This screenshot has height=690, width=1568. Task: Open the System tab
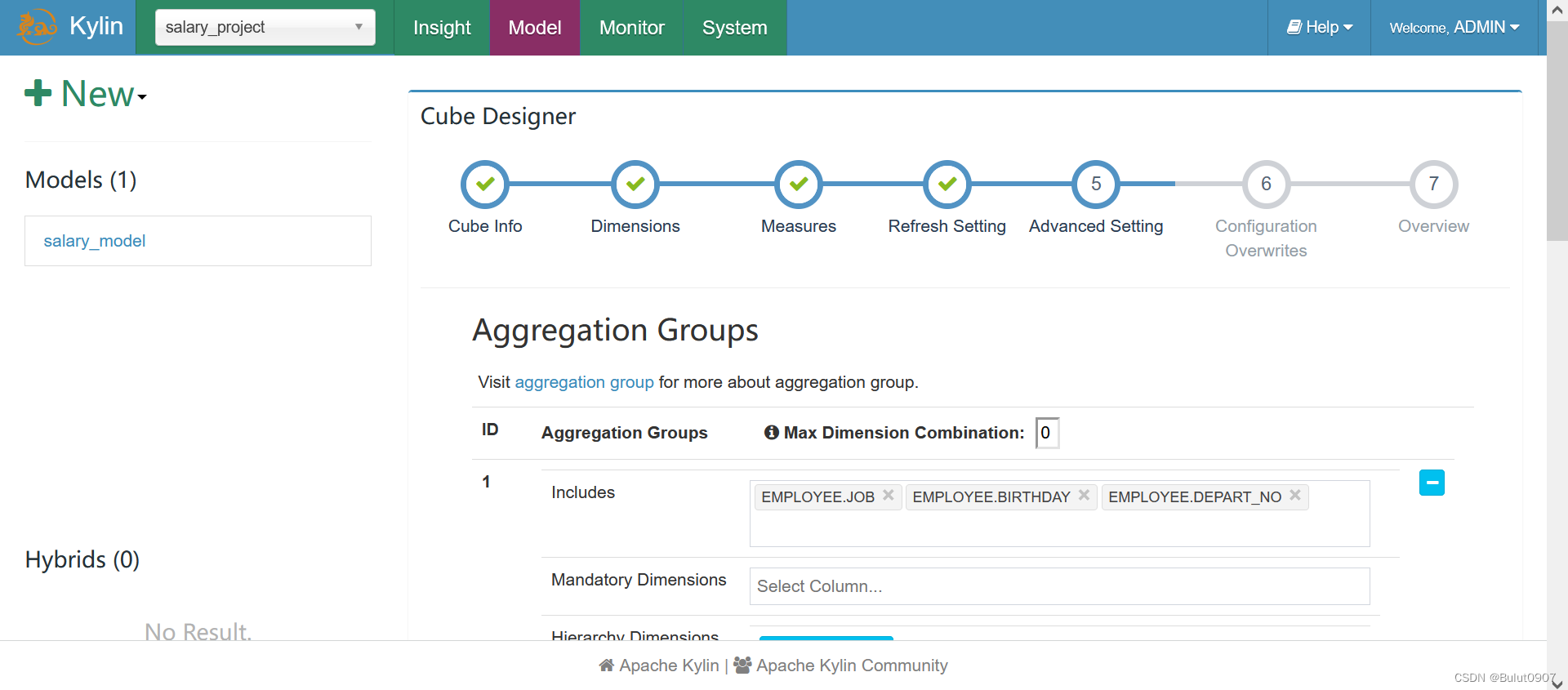[734, 28]
